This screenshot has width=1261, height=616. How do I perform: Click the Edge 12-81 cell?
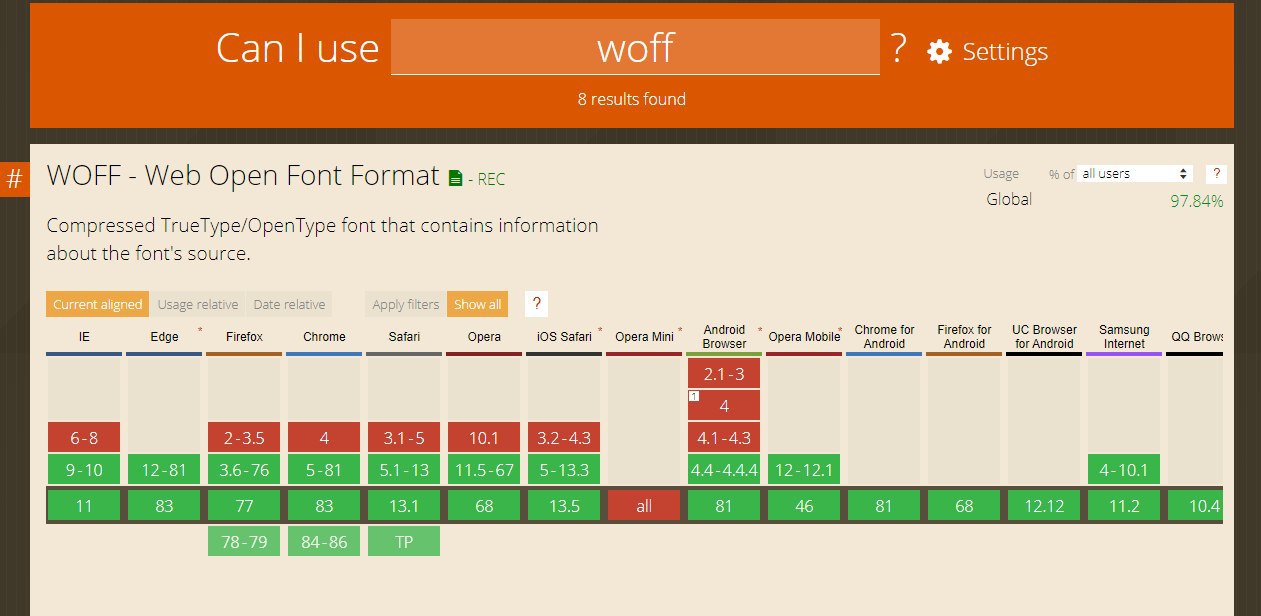point(164,469)
